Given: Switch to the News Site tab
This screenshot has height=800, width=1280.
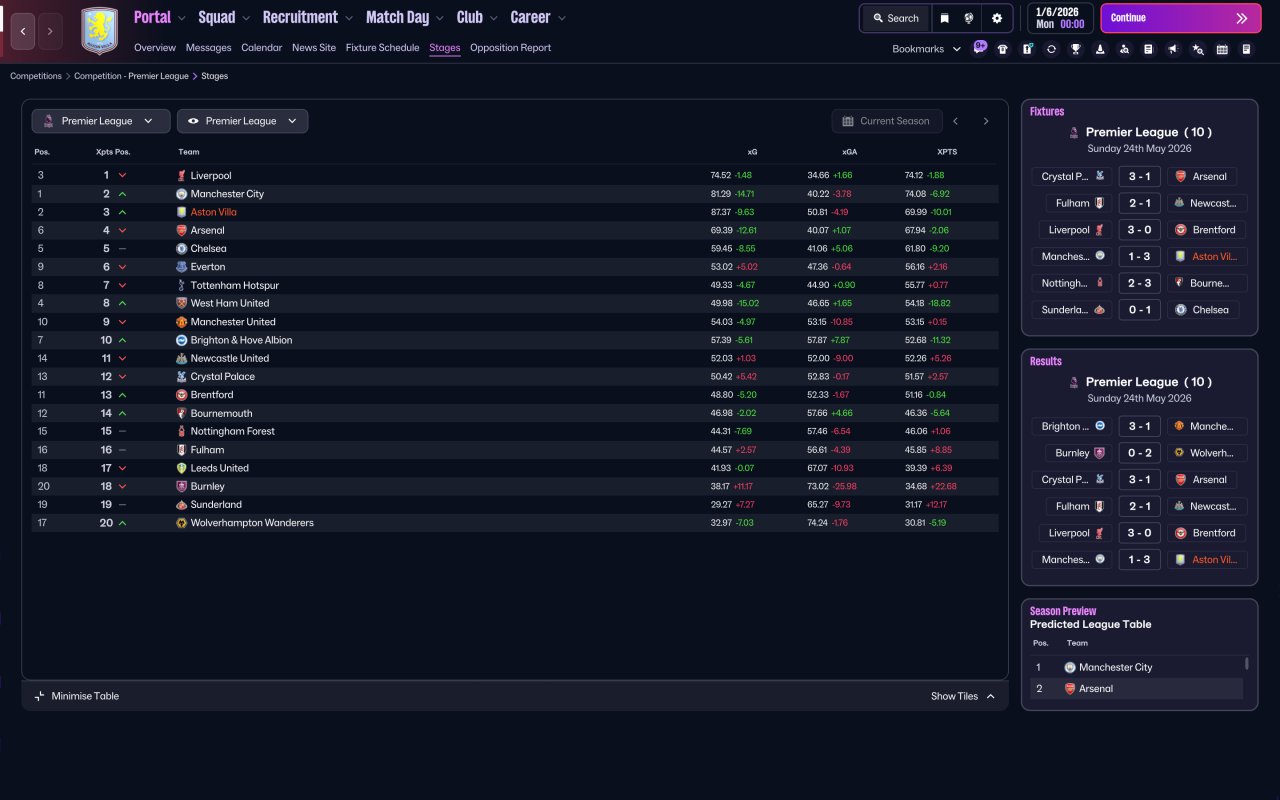Looking at the screenshot, I should click(314, 48).
